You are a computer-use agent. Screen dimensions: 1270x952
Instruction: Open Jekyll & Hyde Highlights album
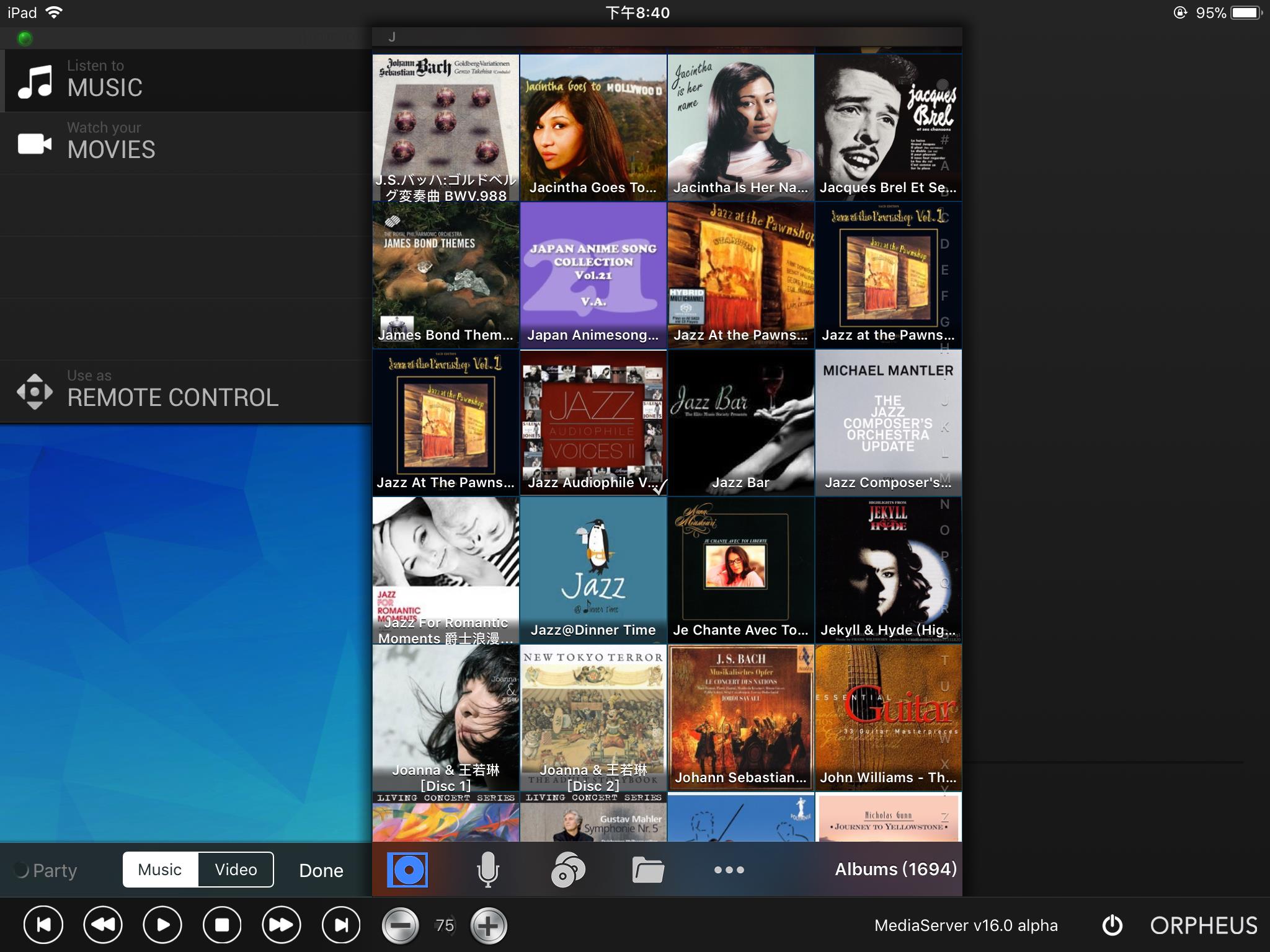tap(889, 570)
